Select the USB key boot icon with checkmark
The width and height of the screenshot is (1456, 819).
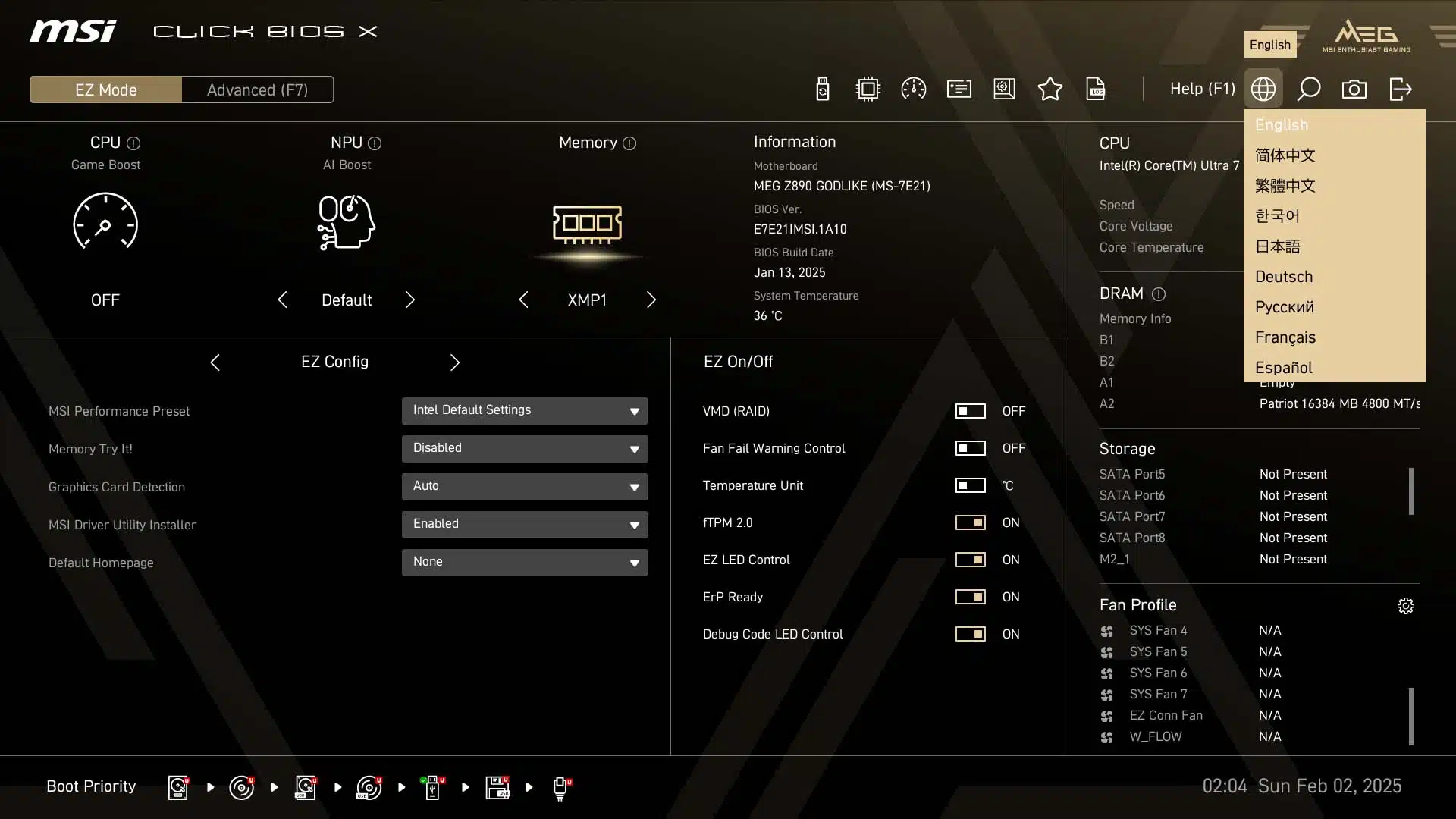pyautogui.click(x=433, y=787)
